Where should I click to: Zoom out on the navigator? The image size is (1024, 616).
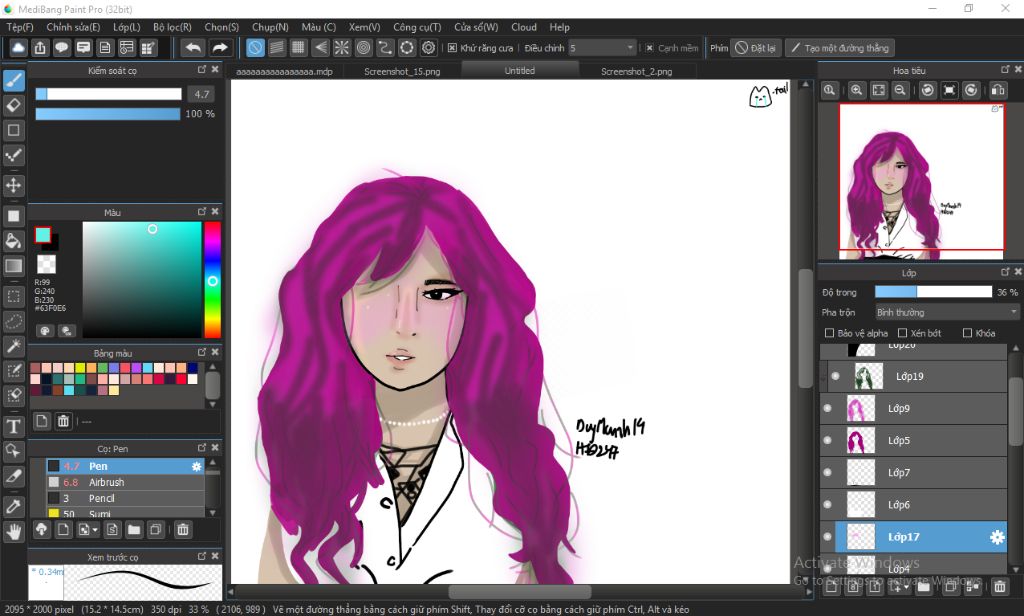coord(900,90)
